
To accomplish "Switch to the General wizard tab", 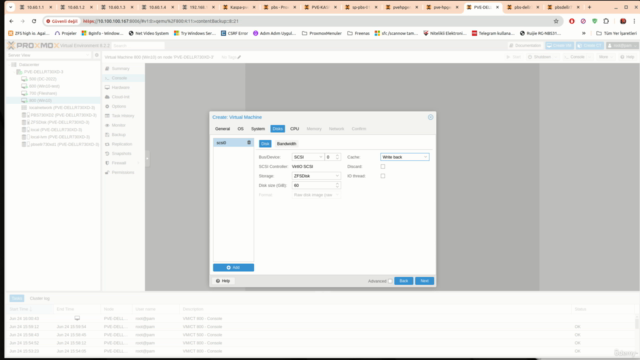I will (222, 129).
